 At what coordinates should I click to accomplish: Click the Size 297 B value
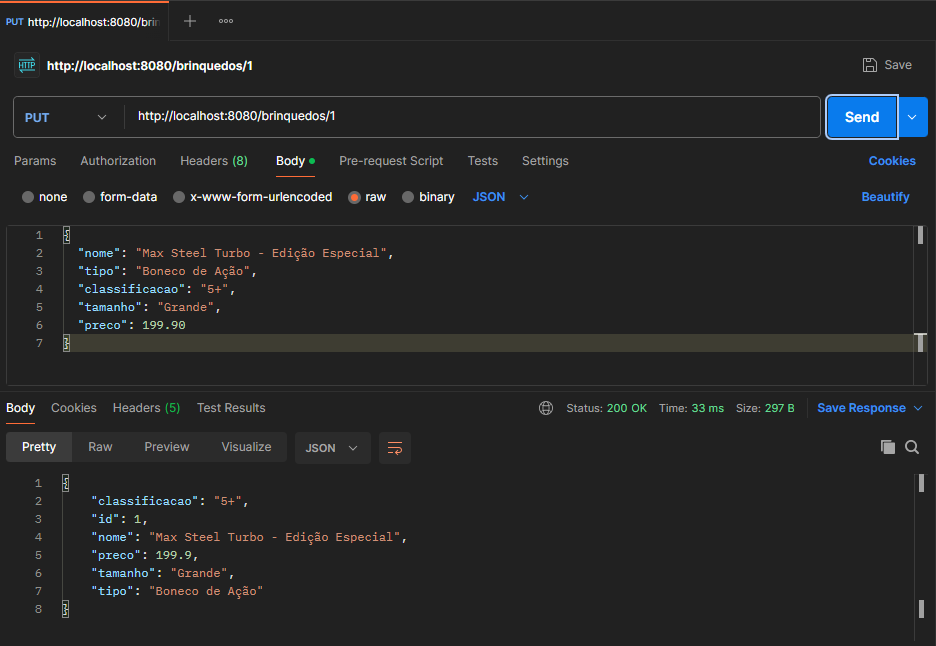tap(780, 408)
